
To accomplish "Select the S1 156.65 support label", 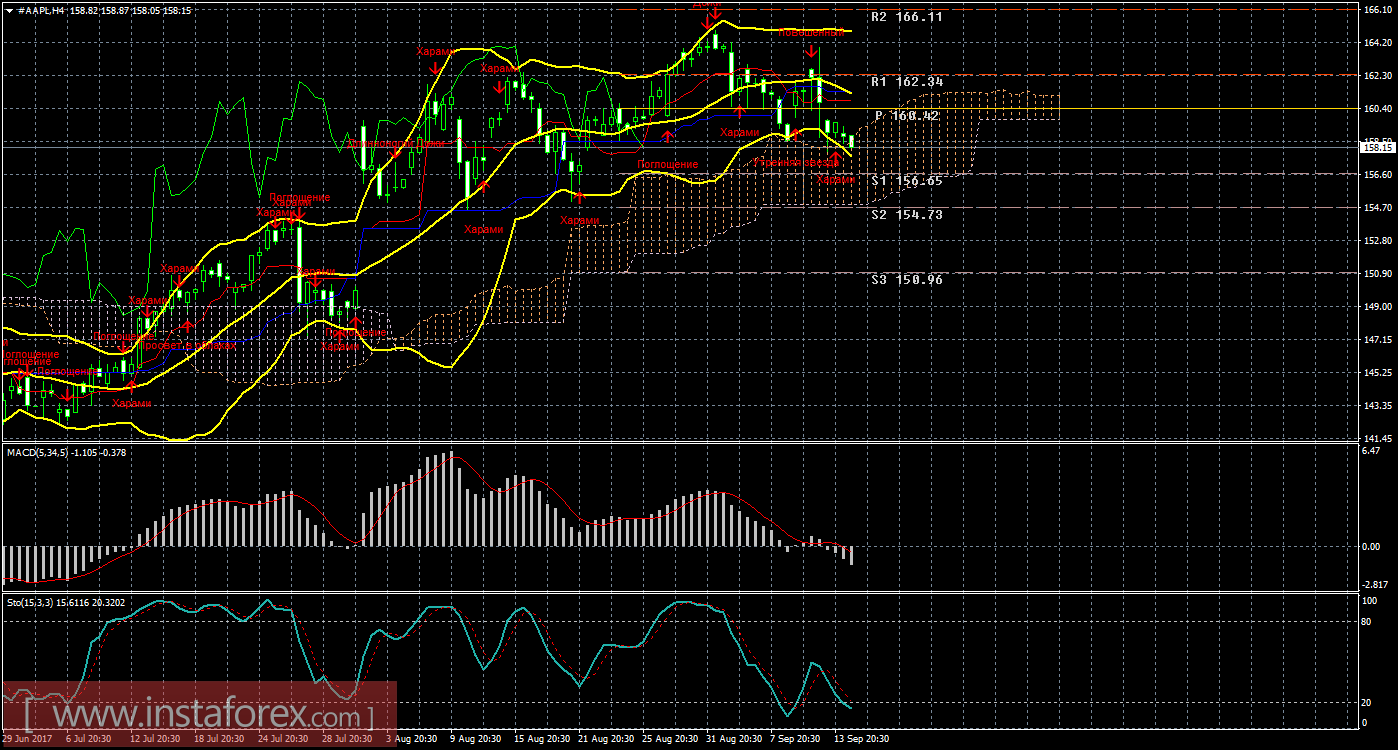I will pos(906,181).
